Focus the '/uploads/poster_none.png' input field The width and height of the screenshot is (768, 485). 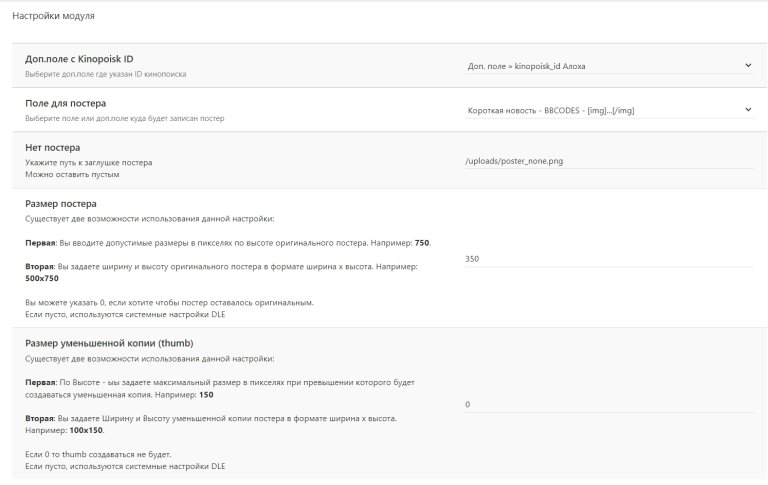pos(609,161)
